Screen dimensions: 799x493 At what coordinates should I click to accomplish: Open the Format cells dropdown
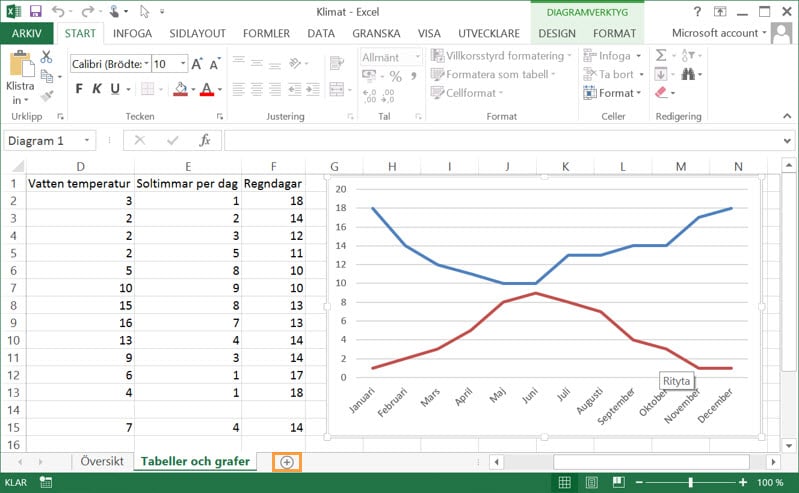[x=612, y=93]
